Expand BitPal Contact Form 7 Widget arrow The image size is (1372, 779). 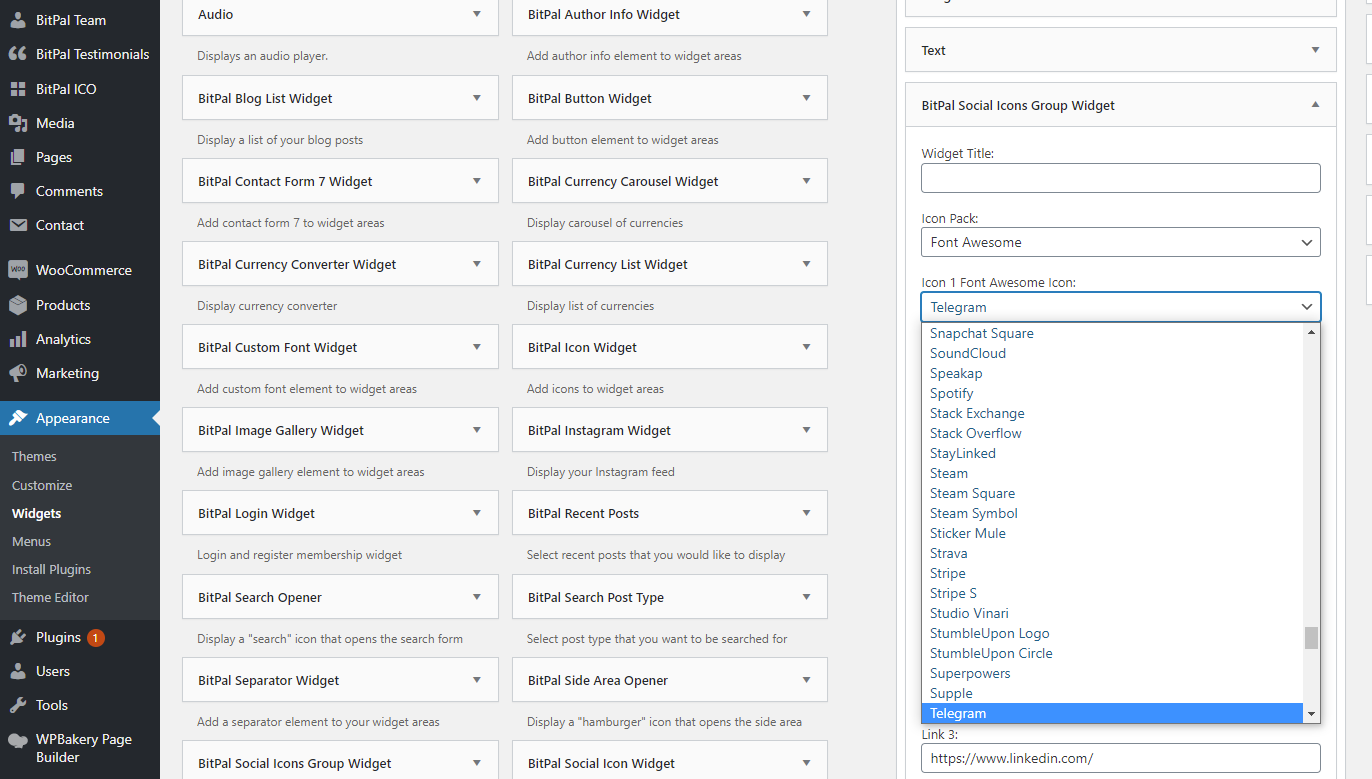477,181
